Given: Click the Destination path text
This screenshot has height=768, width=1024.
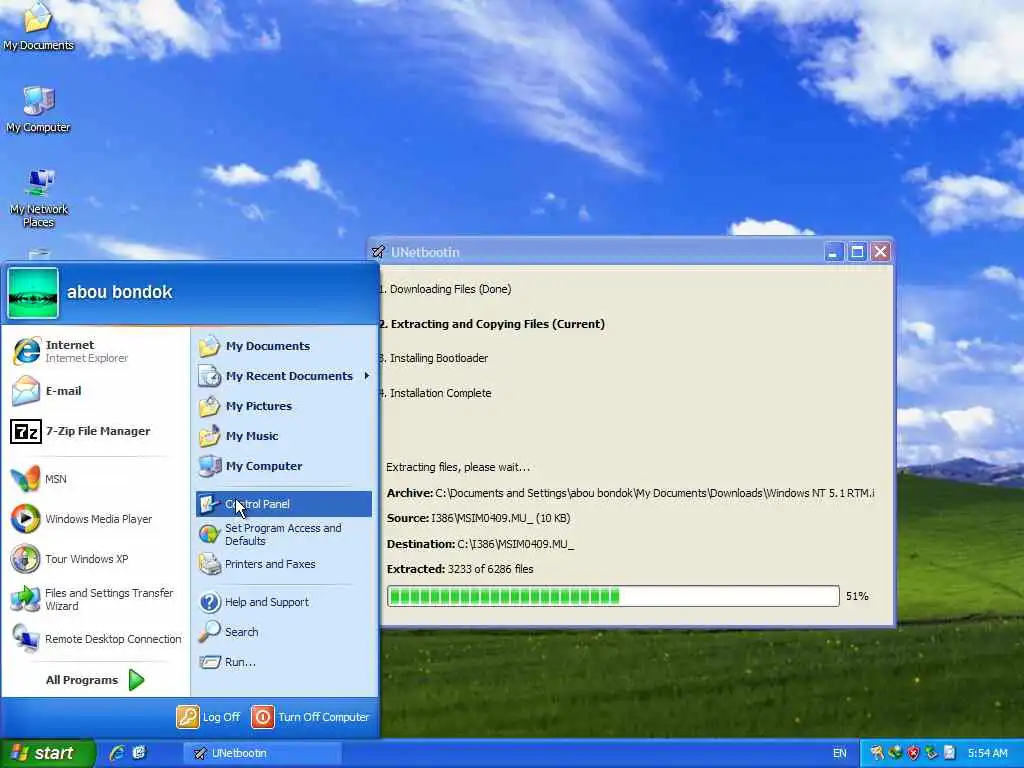Looking at the screenshot, I should tap(480, 544).
